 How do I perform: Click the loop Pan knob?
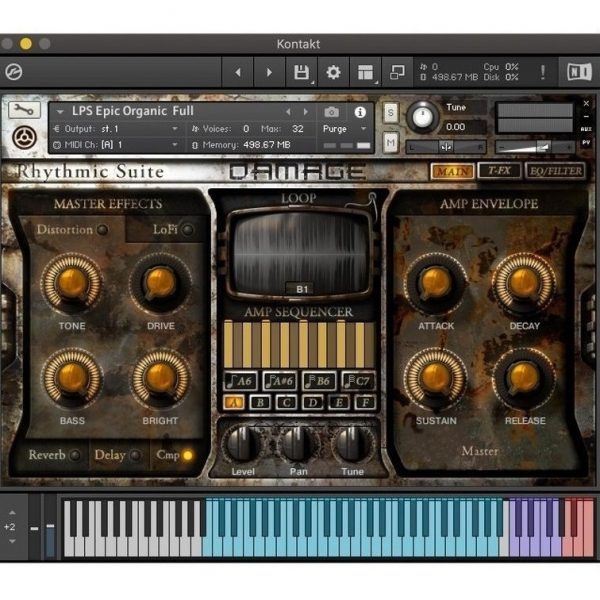298,445
